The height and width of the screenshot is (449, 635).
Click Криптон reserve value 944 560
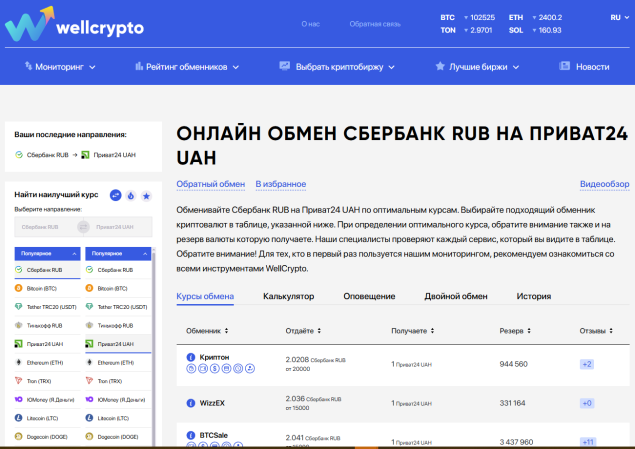click(x=514, y=364)
